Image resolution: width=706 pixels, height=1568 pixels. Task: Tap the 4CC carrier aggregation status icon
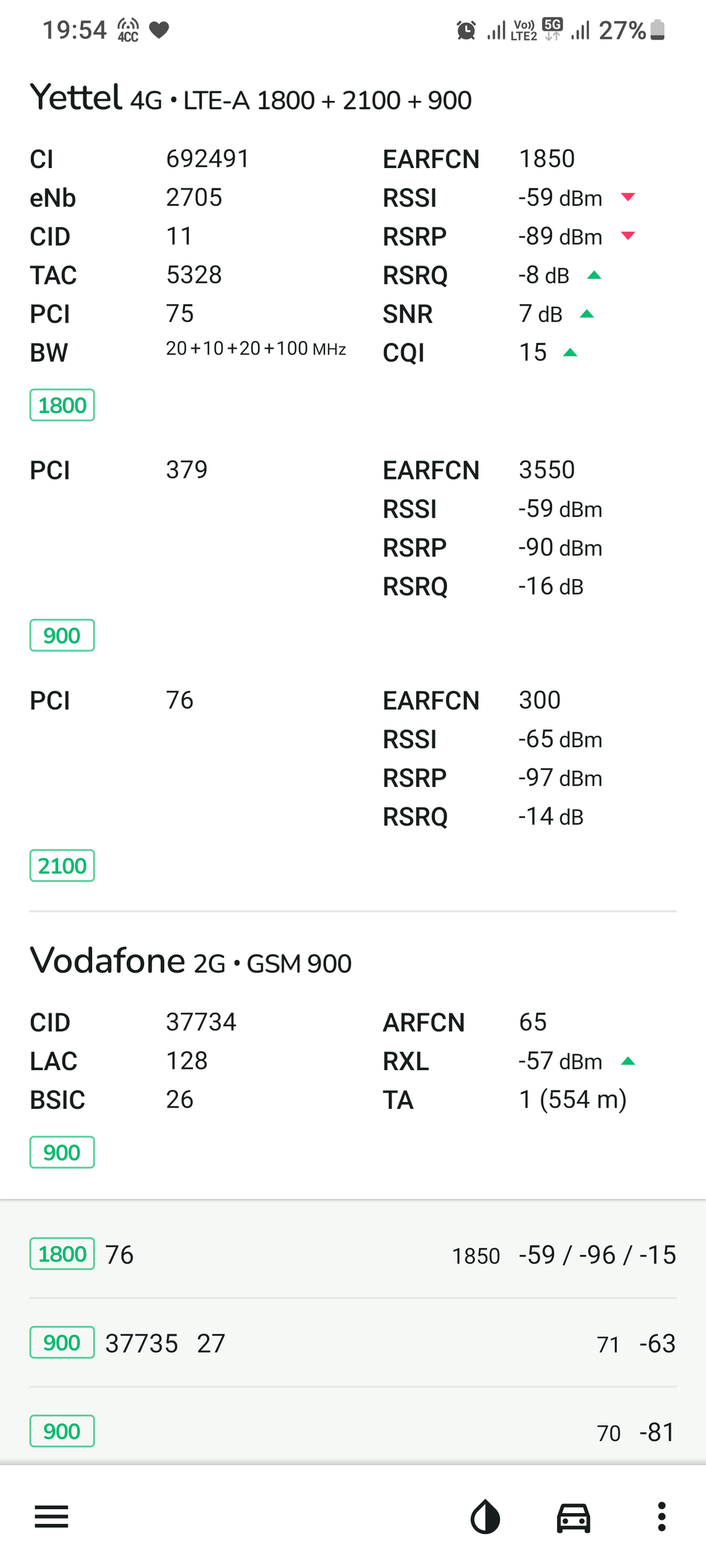pos(128,30)
